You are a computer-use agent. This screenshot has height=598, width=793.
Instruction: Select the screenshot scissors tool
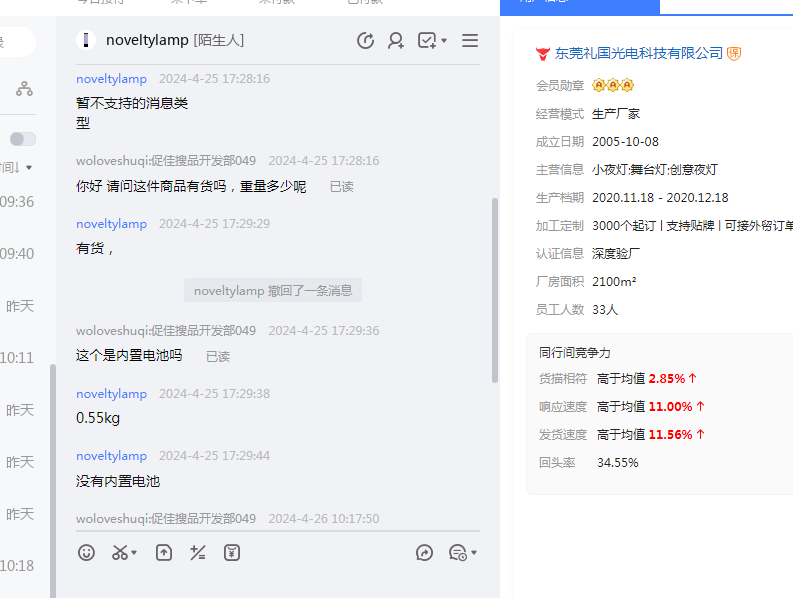(x=120, y=552)
